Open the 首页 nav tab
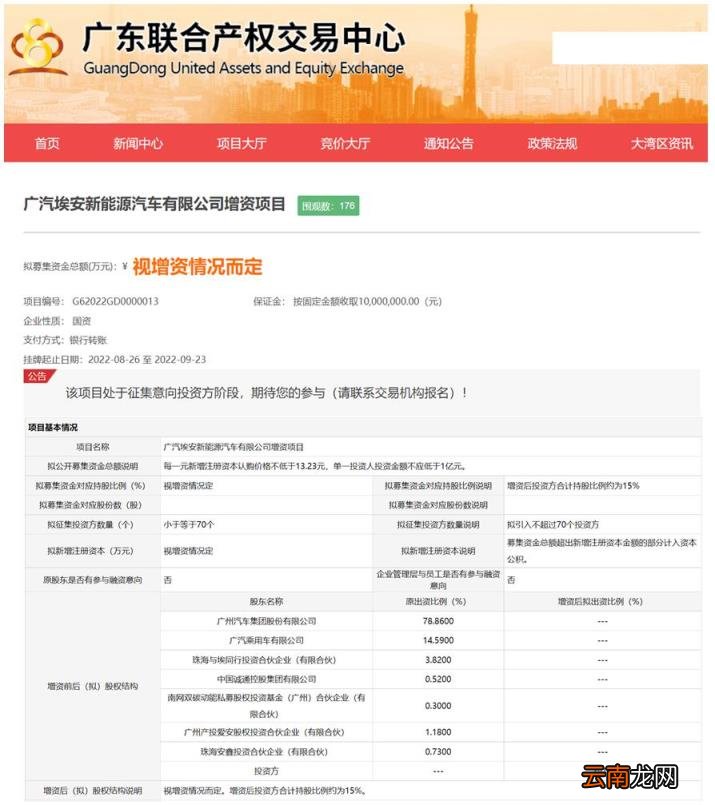This screenshot has height=805, width=715. pyautogui.click(x=47, y=143)
